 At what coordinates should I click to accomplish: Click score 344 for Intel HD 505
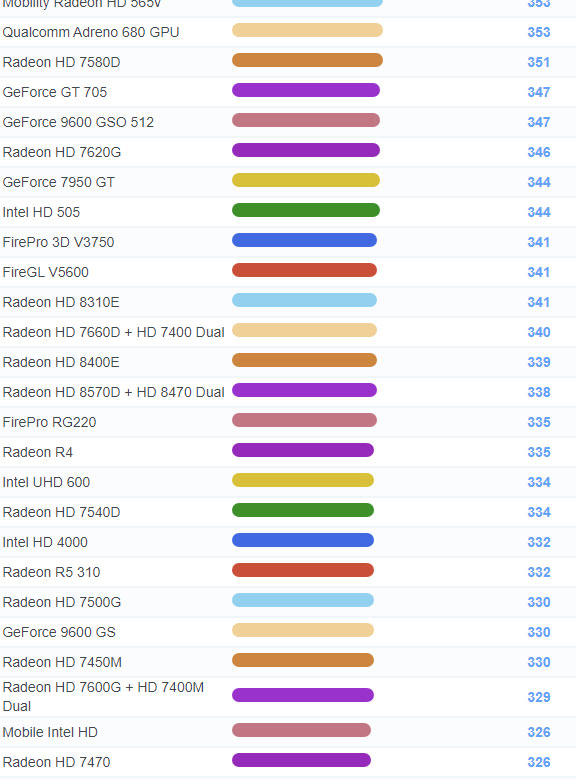pyautogui.click(x=539, y=212)
